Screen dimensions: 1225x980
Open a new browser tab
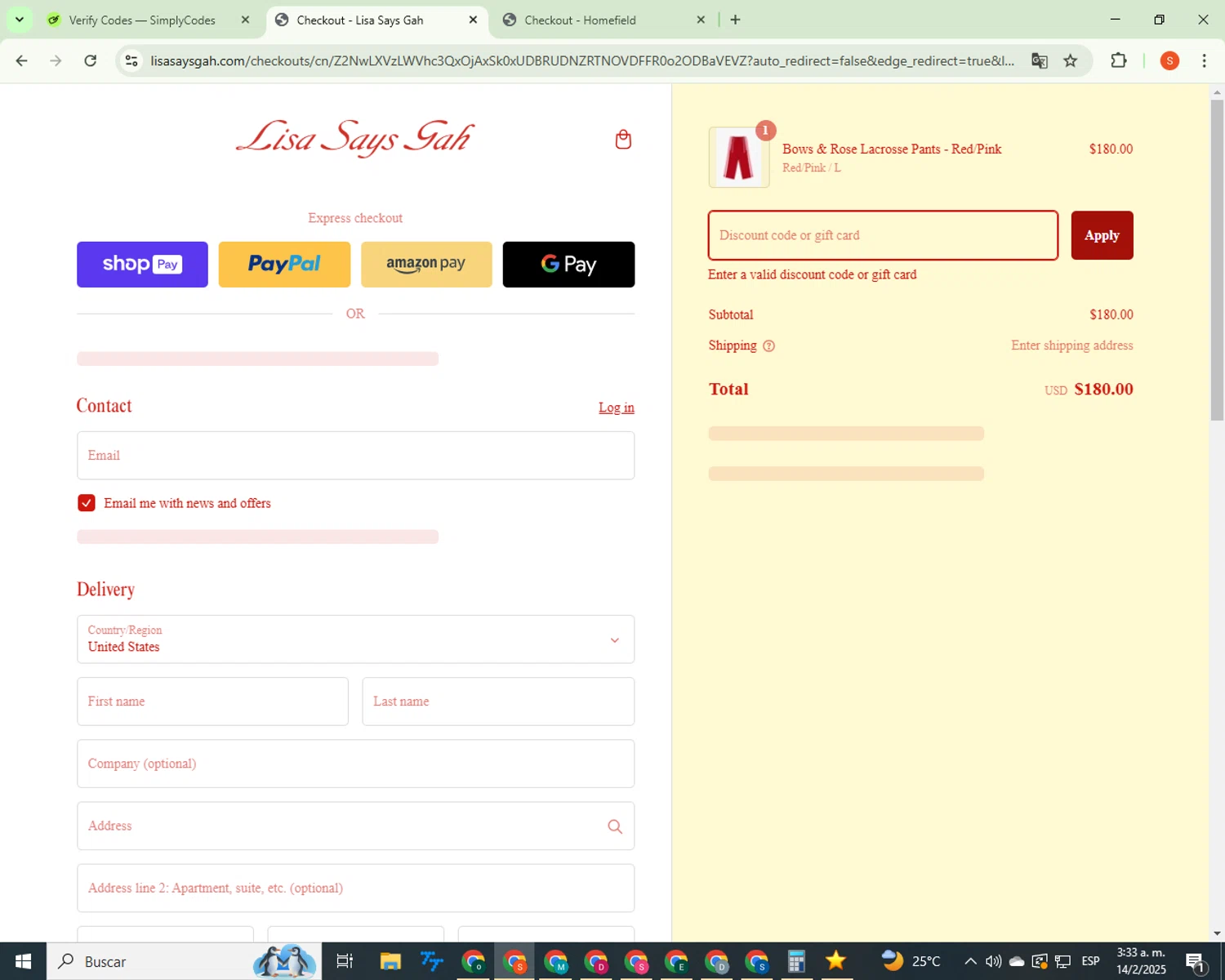point(735,20)
